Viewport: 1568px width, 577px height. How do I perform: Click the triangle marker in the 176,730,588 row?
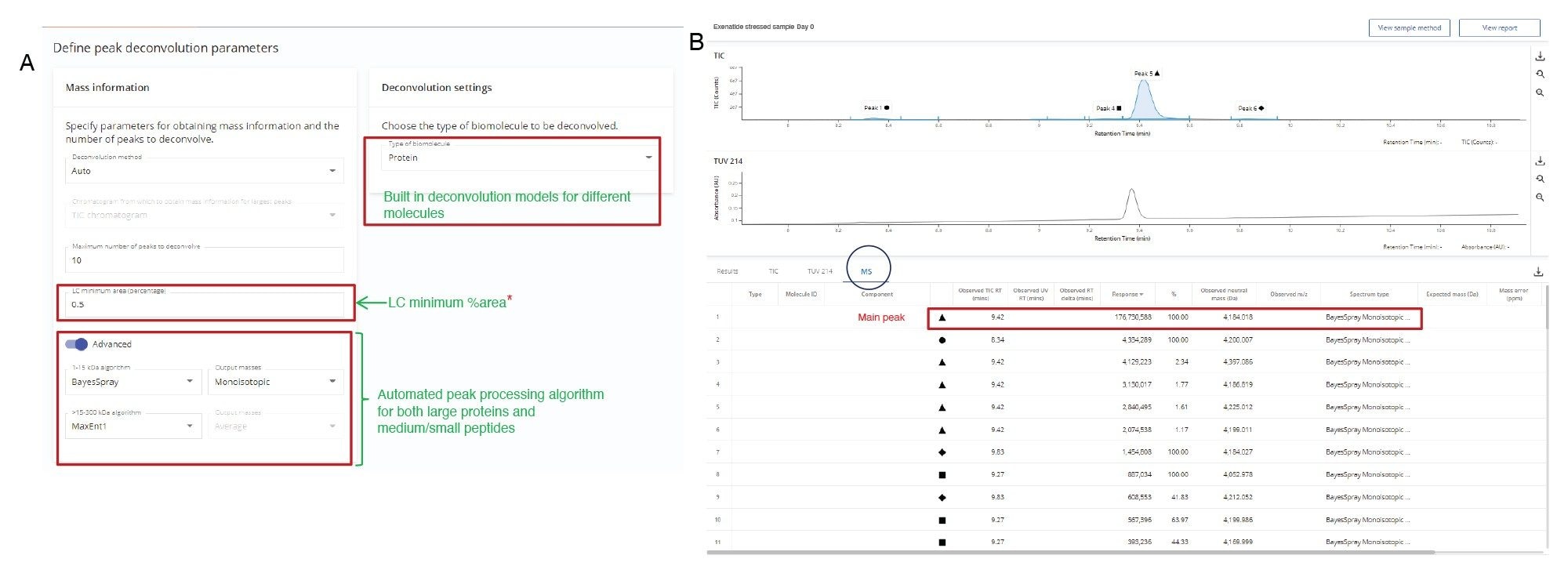(942, 318)
